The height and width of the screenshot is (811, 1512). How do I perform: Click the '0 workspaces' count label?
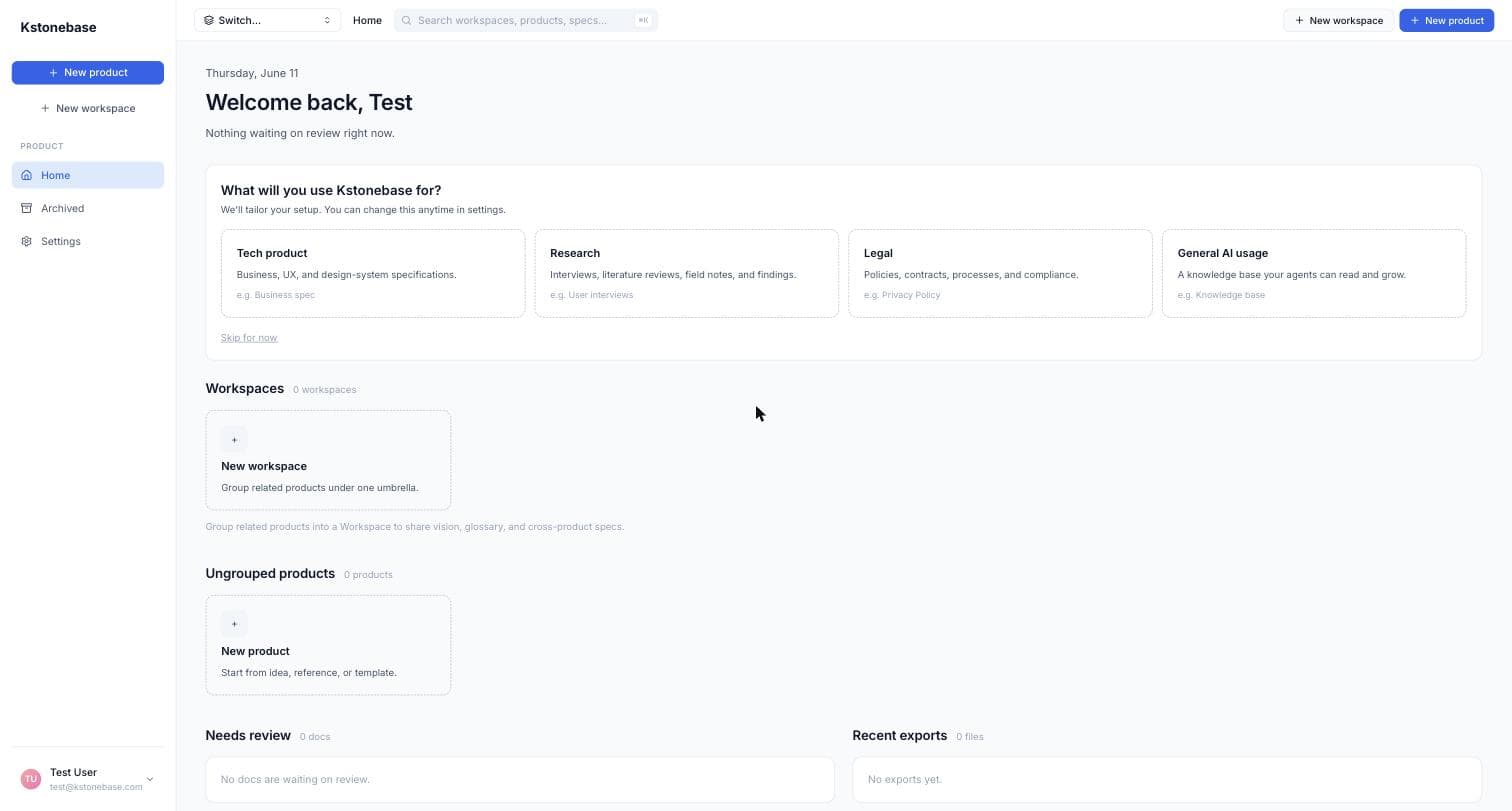pyautogui.click(x=325, y=390)
